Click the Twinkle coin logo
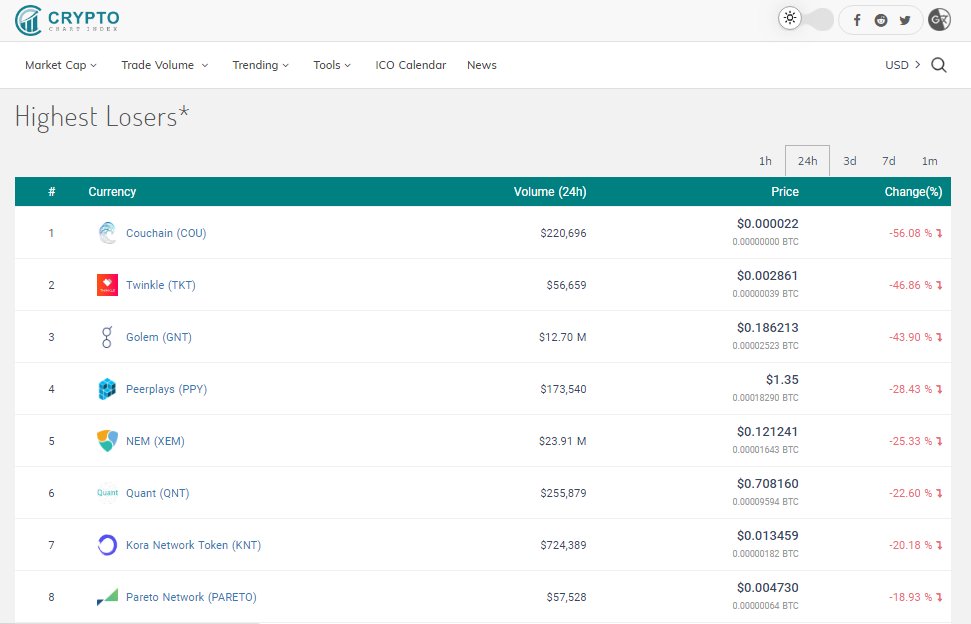971x624 pixels. click(x=107, y=285)
